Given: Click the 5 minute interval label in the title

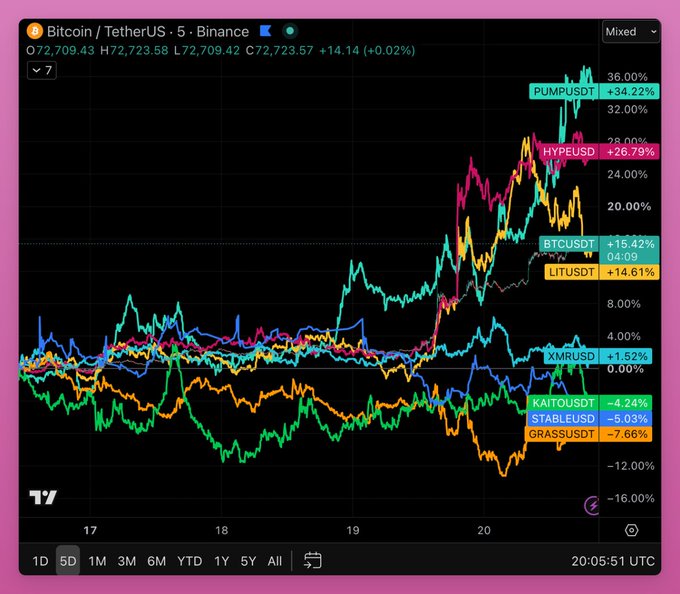Looking at the screenshot, I should 181,32.
